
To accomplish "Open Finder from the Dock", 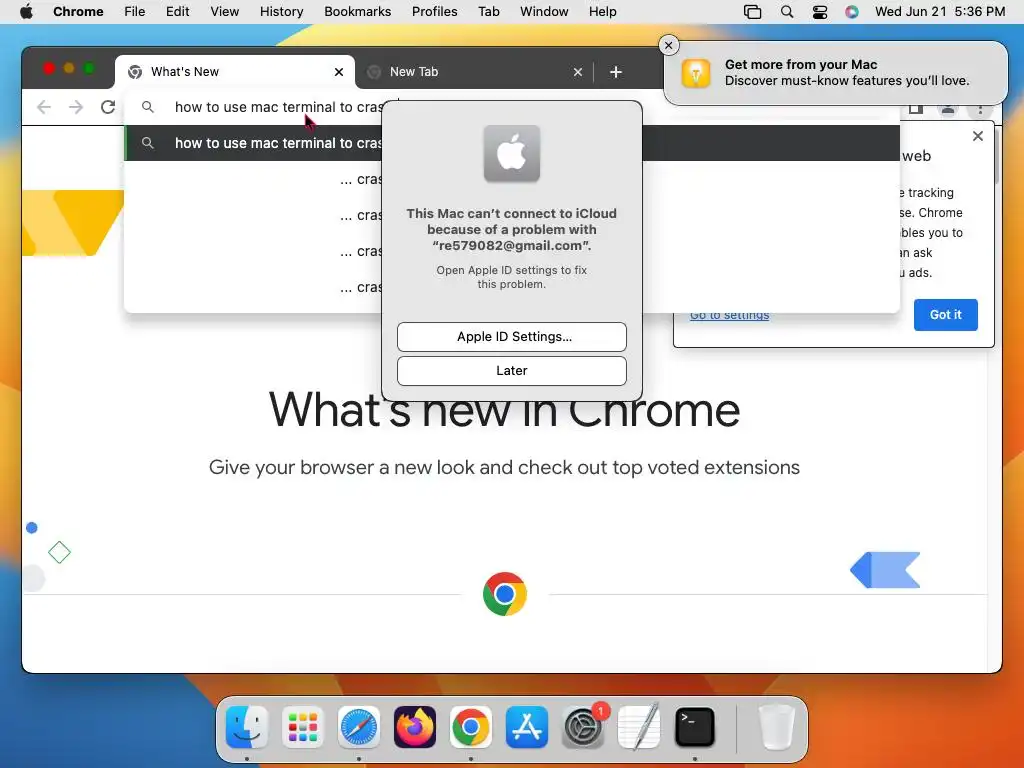I will pyautogui.click(x=247, y=726).
